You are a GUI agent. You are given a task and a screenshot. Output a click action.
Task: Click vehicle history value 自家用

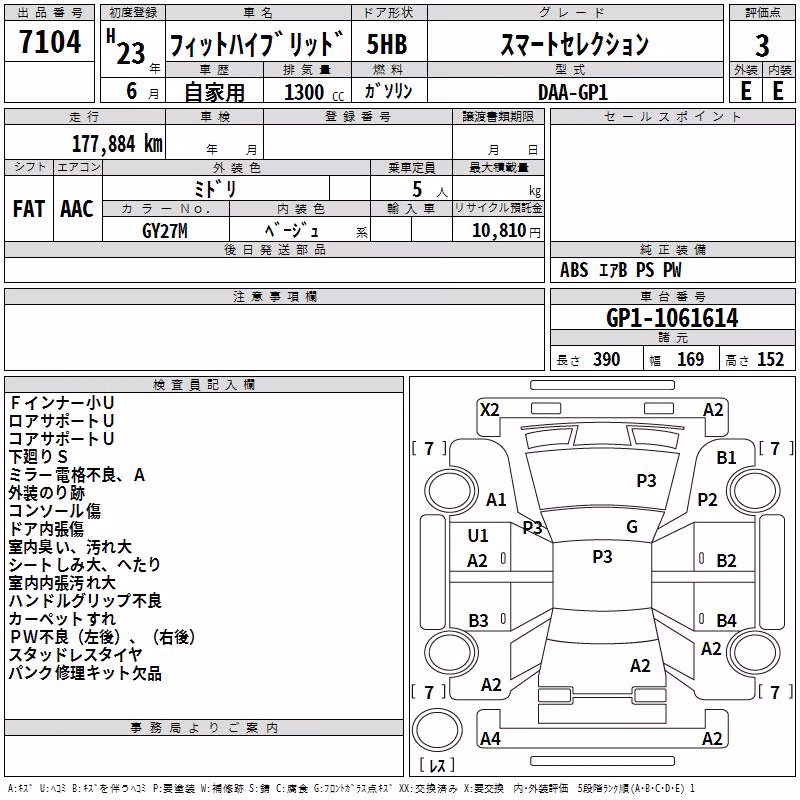point(214,92)
